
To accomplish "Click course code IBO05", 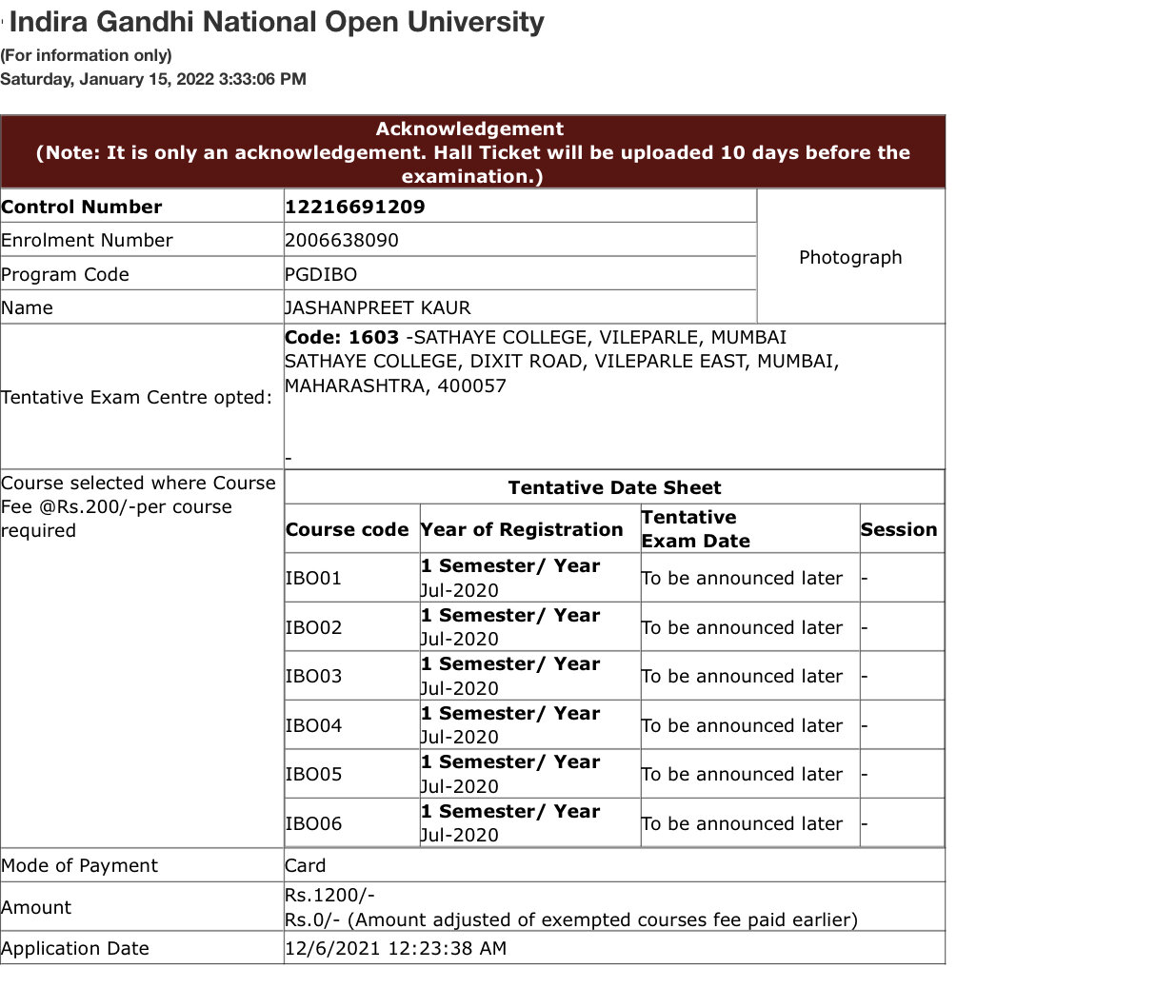I will 313,774.
